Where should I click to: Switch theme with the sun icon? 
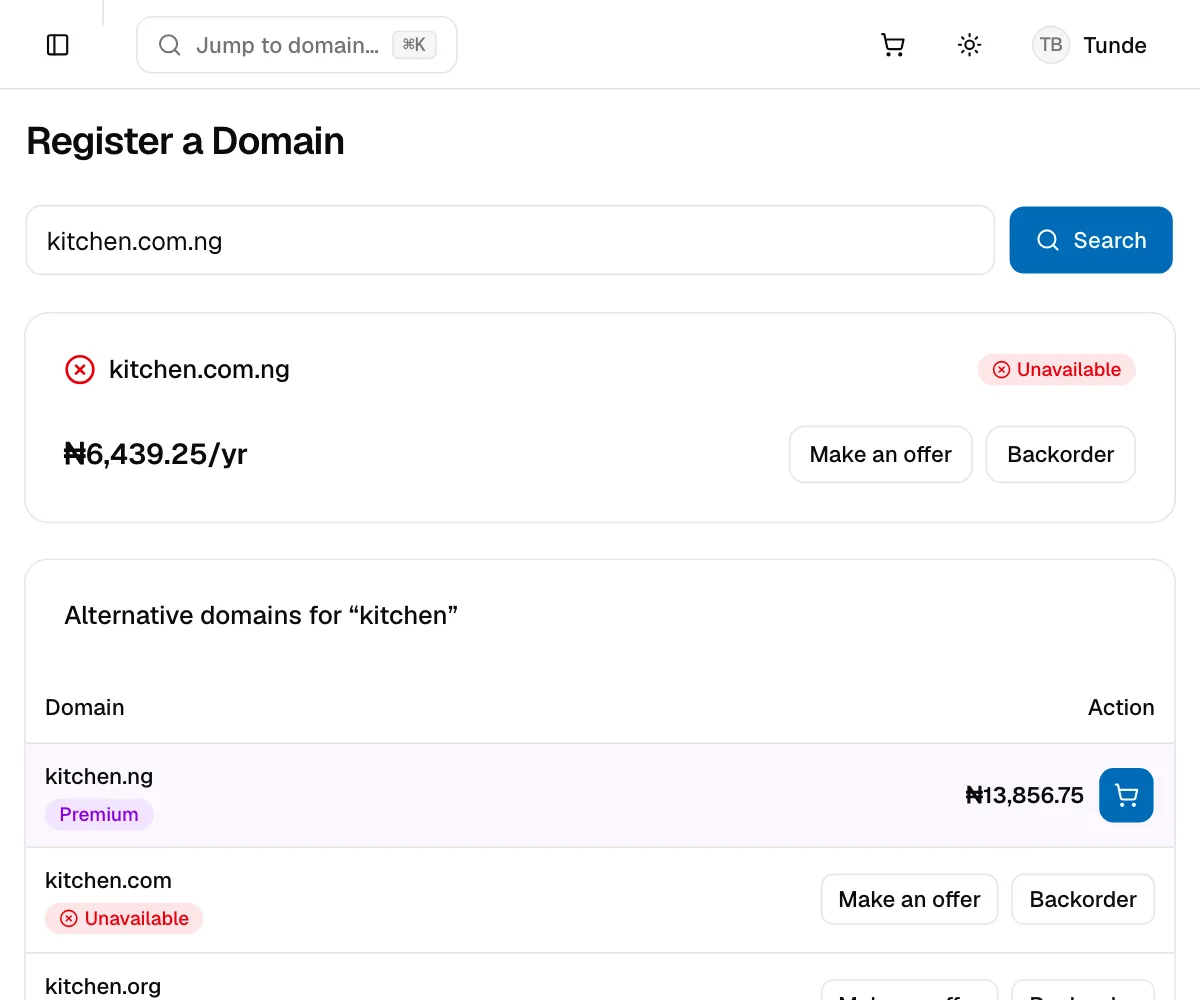(969, 45)
